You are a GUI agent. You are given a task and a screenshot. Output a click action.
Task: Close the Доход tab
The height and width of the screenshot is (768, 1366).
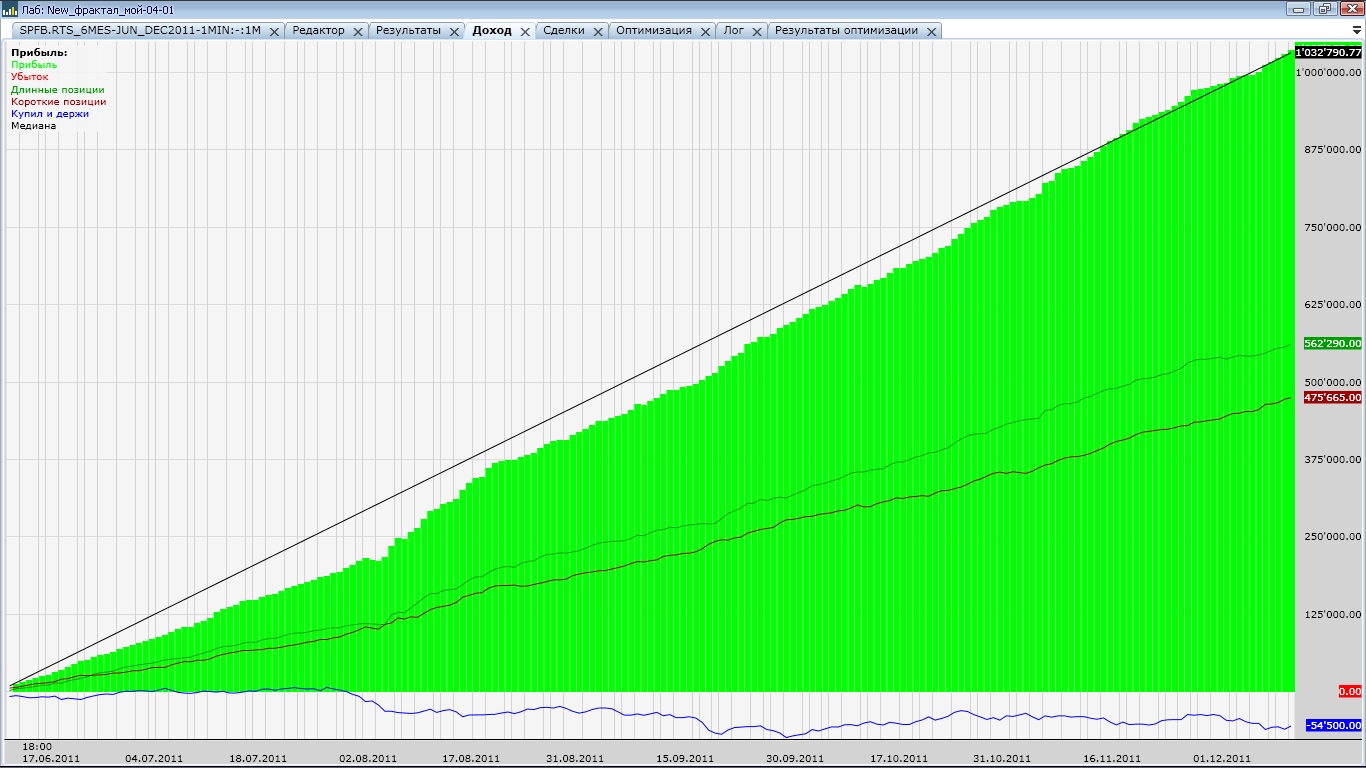525,31
